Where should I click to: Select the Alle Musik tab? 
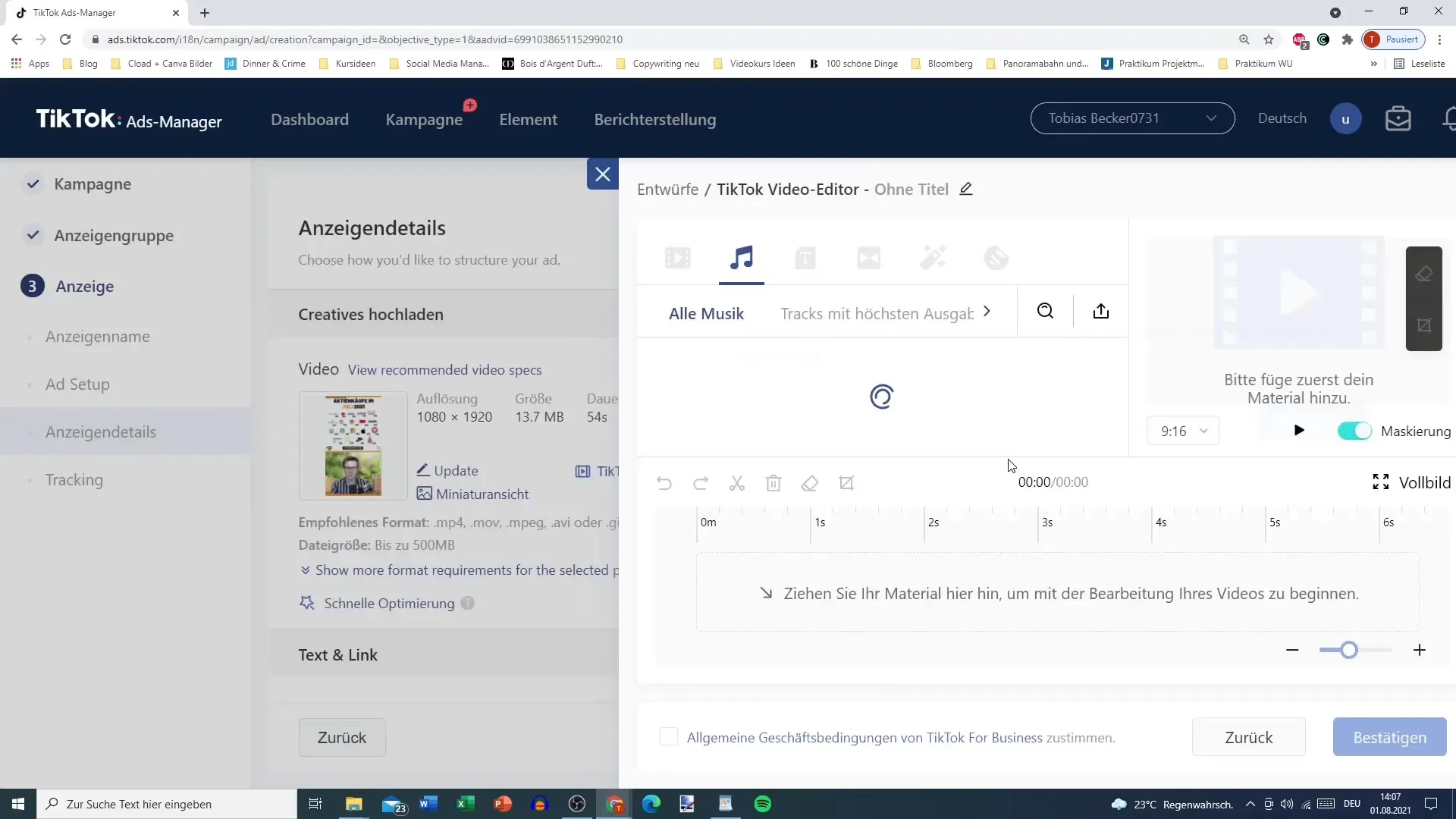(x=706, y=313)
